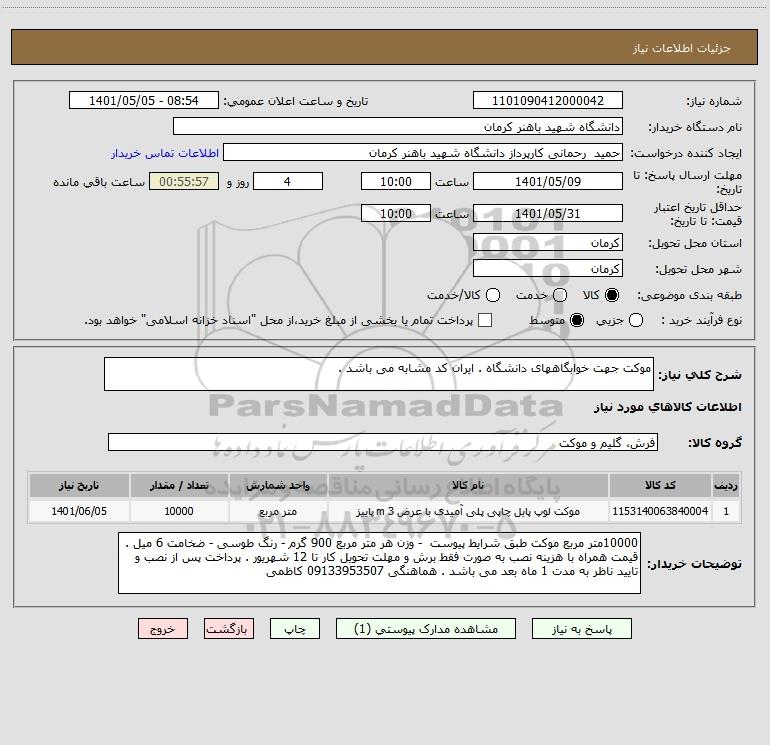The image size is (770, 745).
Task: Click the چاپ print button
Action: coord(295,629)
